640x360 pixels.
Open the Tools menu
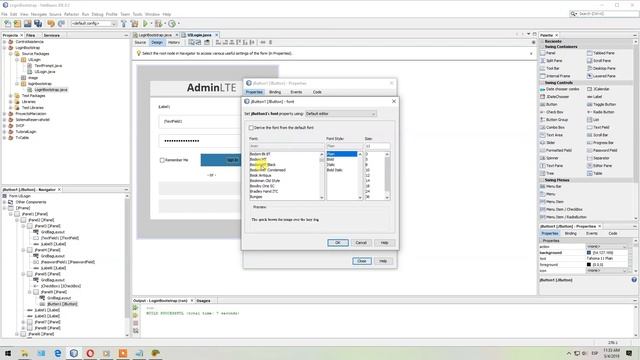point(138,14)
